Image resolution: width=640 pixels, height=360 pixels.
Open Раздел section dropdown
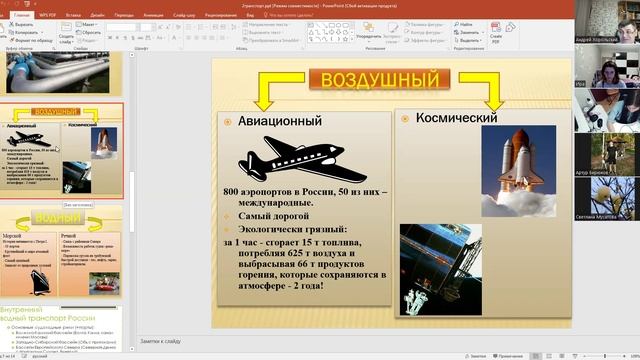click(x=87, y=40)
